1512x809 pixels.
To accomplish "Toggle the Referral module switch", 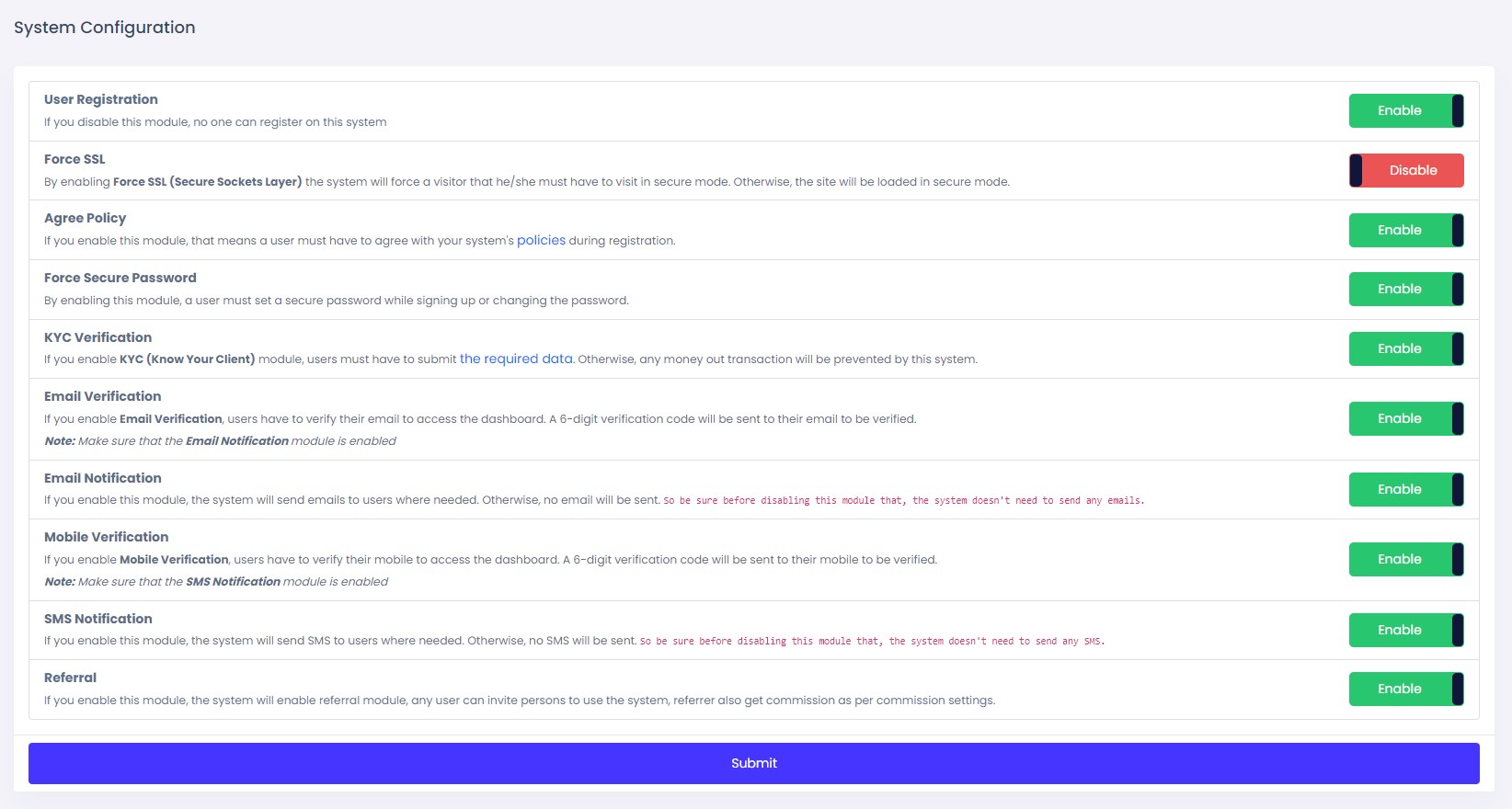I will [1405, 689].
